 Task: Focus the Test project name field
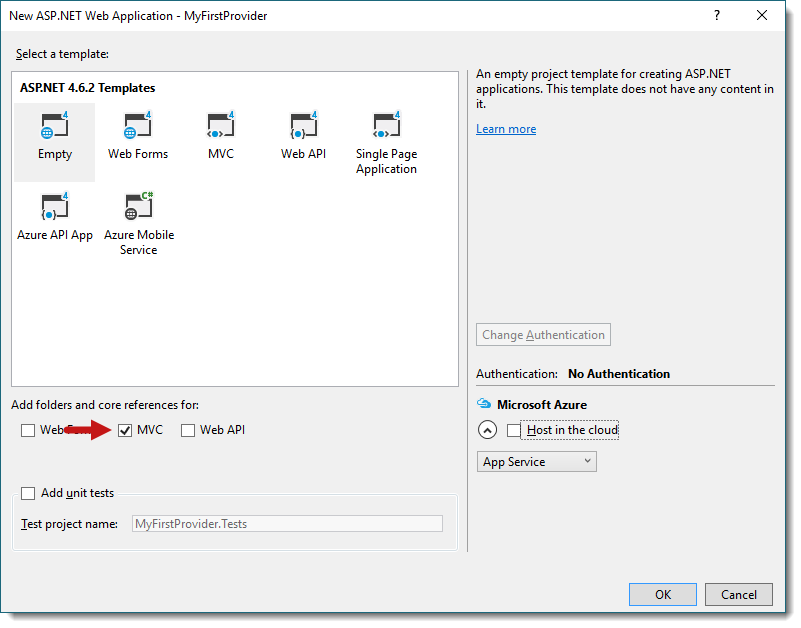287,524
